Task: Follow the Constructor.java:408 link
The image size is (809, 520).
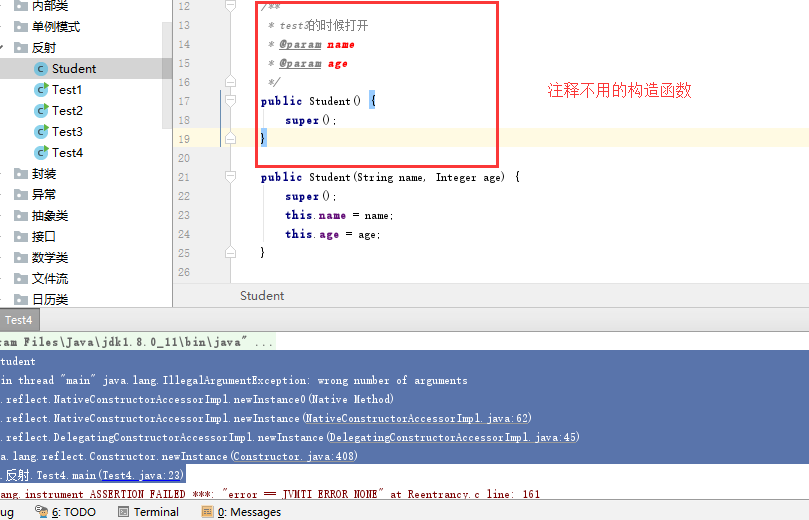Action: click(x=294, y=456)
